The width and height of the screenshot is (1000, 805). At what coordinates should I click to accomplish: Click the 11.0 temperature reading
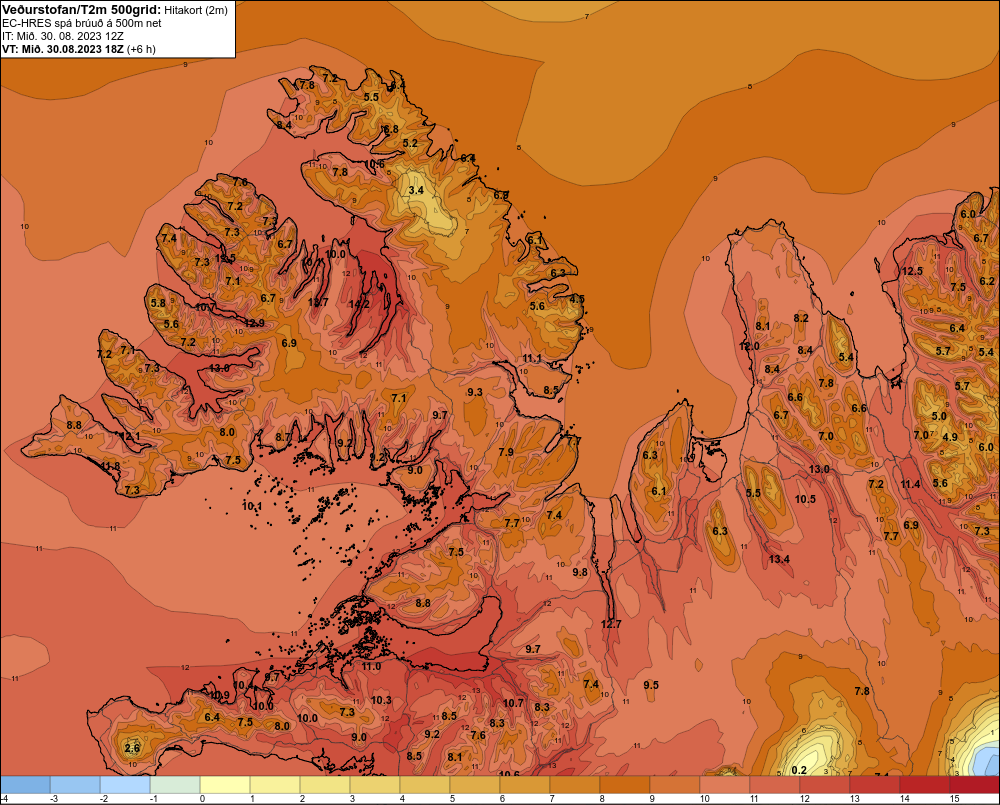pos(371,667)
